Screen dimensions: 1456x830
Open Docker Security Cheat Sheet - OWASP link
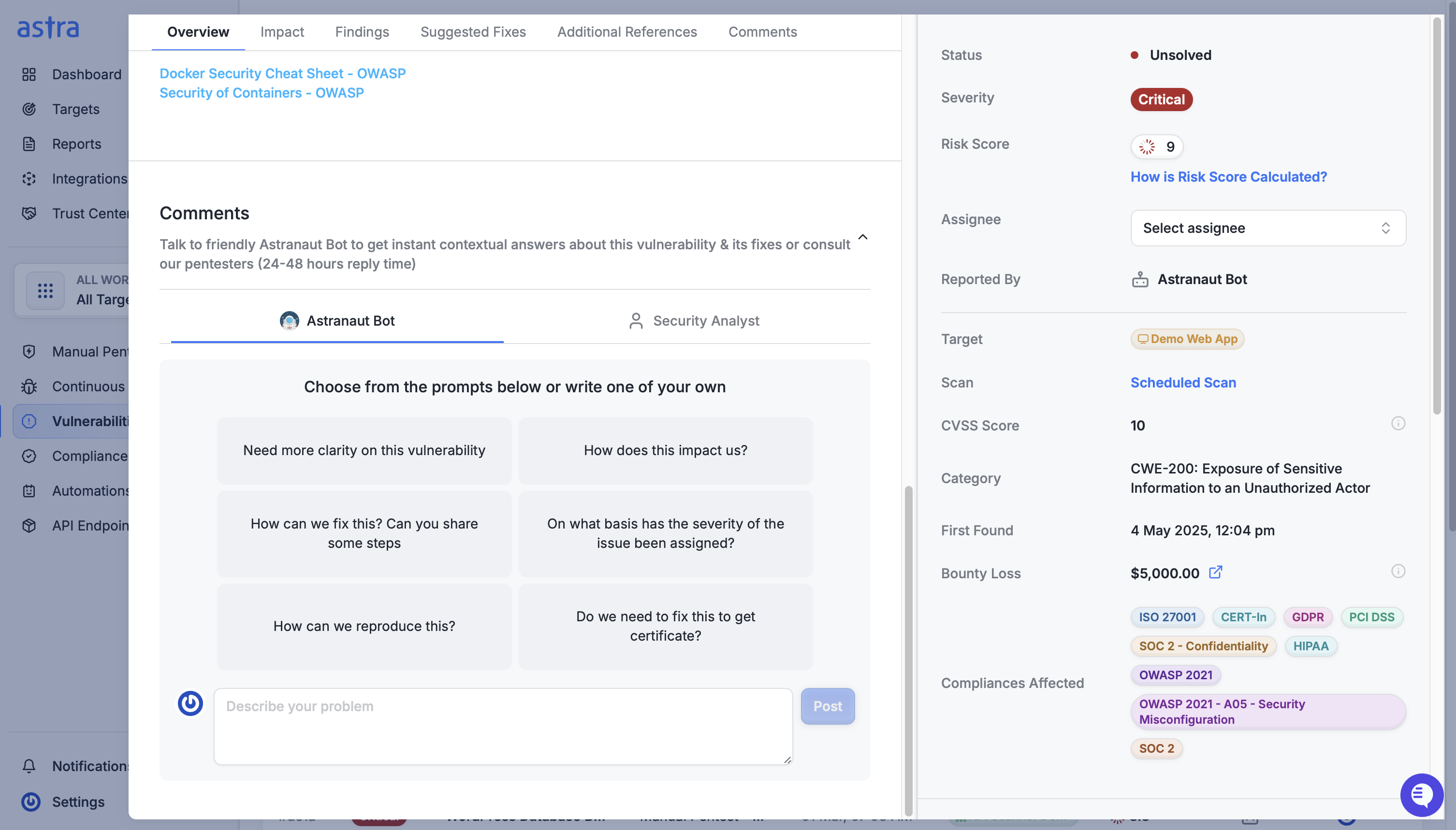(282, 73)
